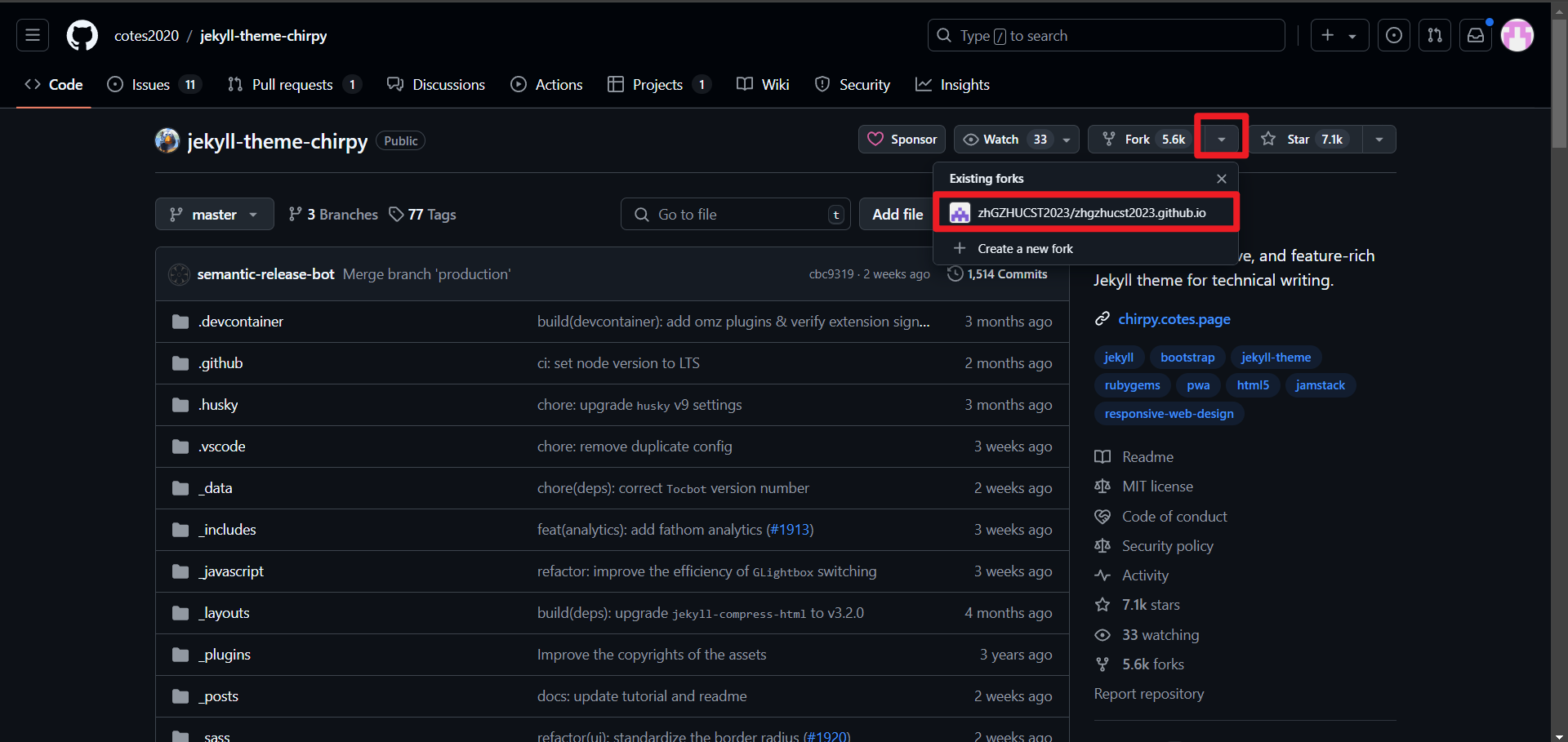This screenshot has height=742, width=1568.
Task: Go to GitHub home via Octocat logo
Action: click(82, 35)
